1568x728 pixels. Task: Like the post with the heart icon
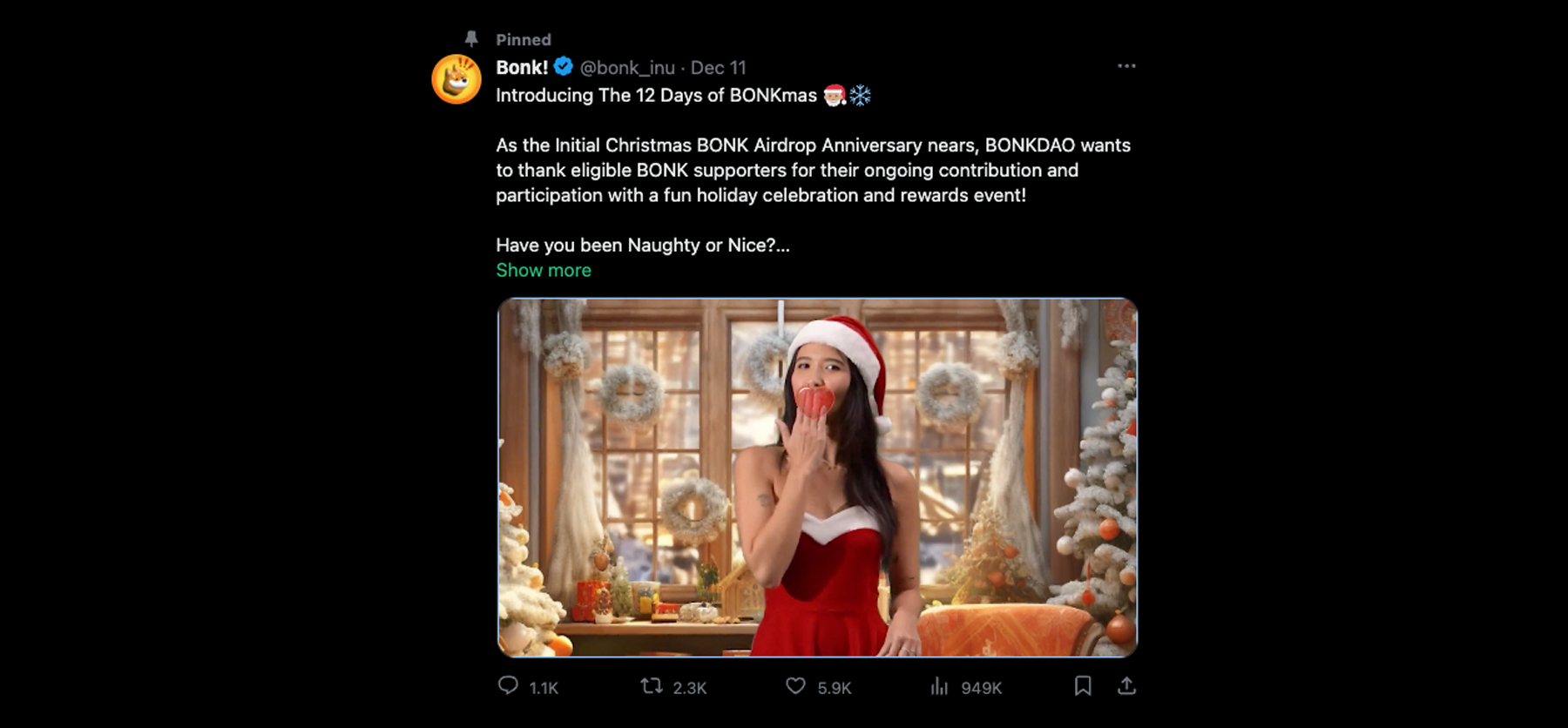tap(795, 686)
